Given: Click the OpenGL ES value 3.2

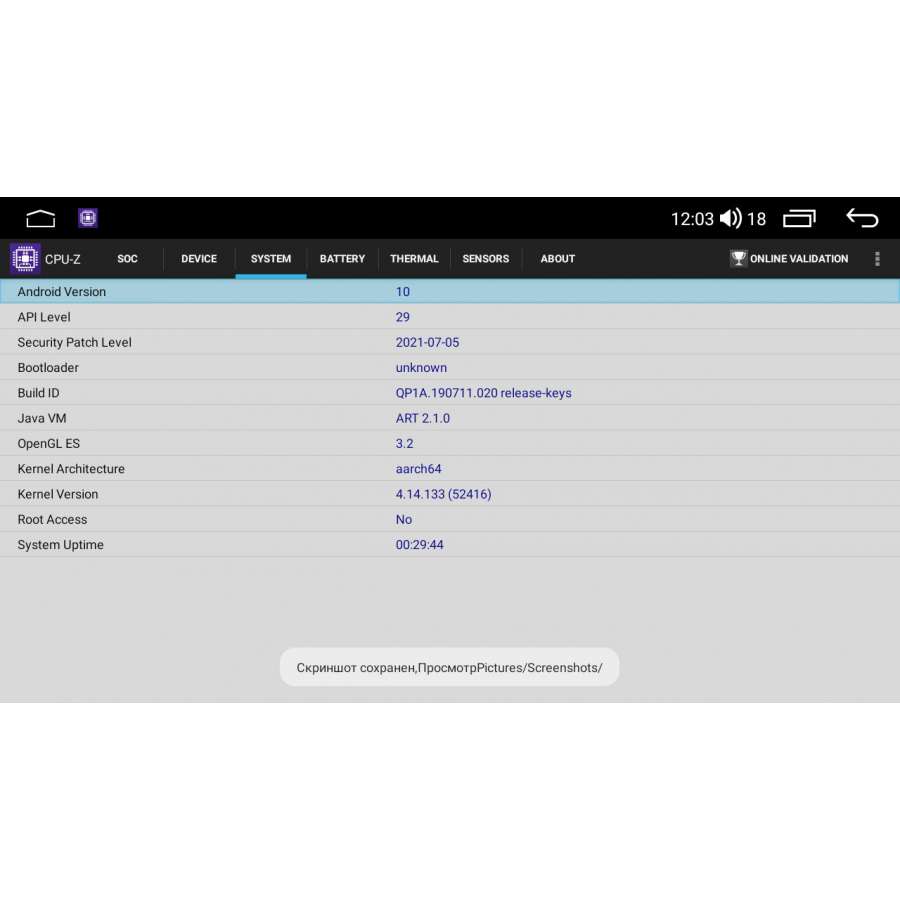Looking at the screenshot, I should click(405, 444).
